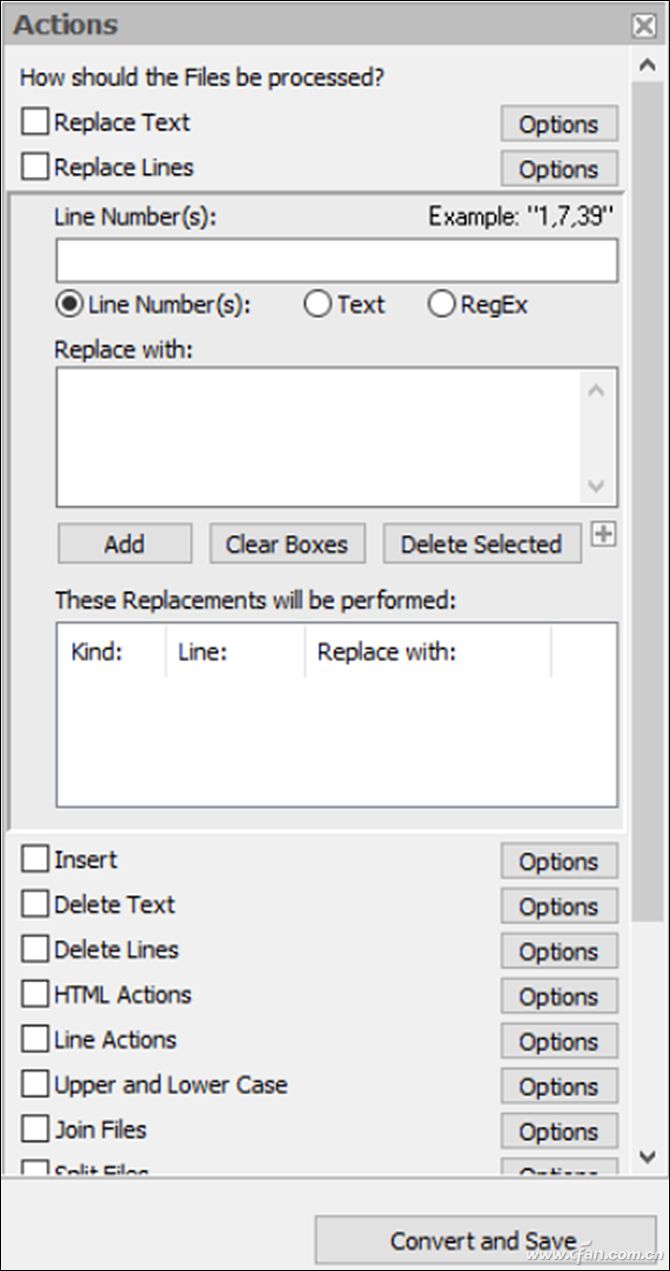Click Clear Boxes button
670x1271 pixels.
click(x=287, y=544)
